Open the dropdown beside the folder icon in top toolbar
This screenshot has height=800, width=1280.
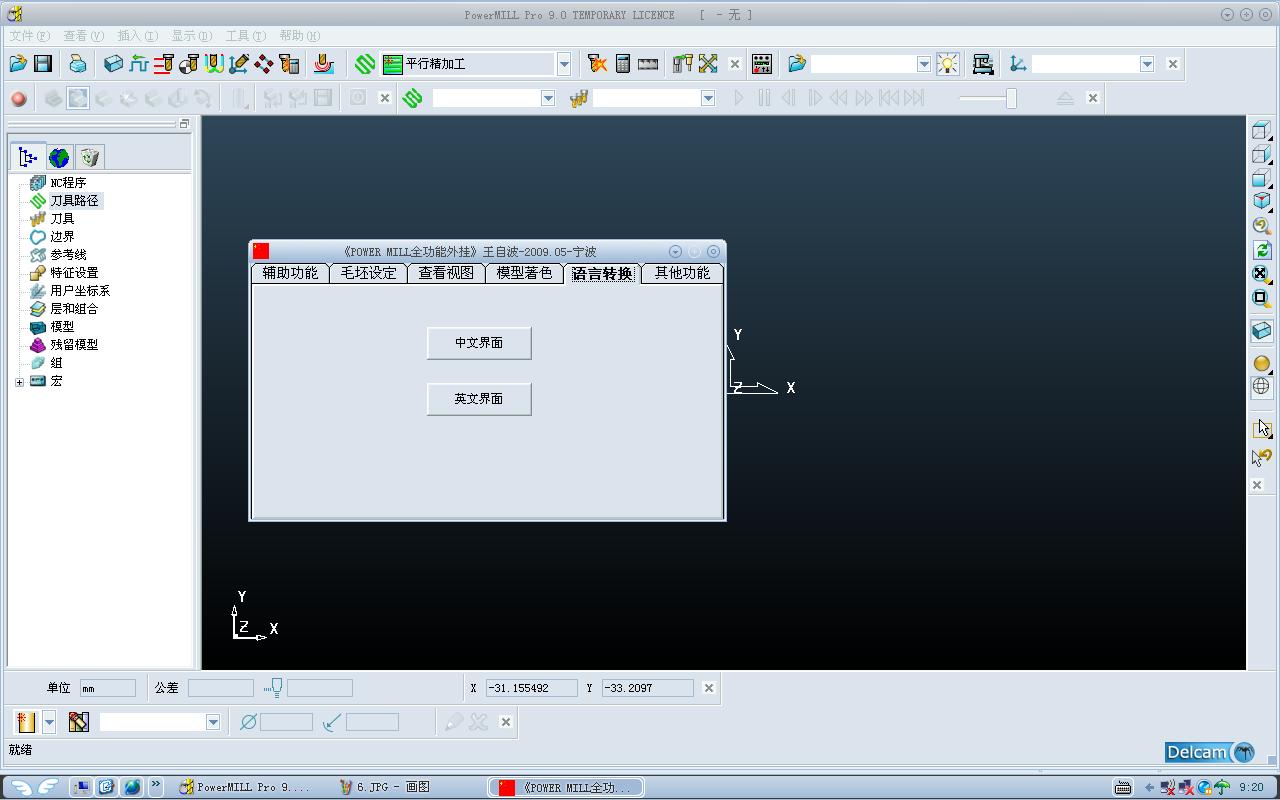pos(924,64)
